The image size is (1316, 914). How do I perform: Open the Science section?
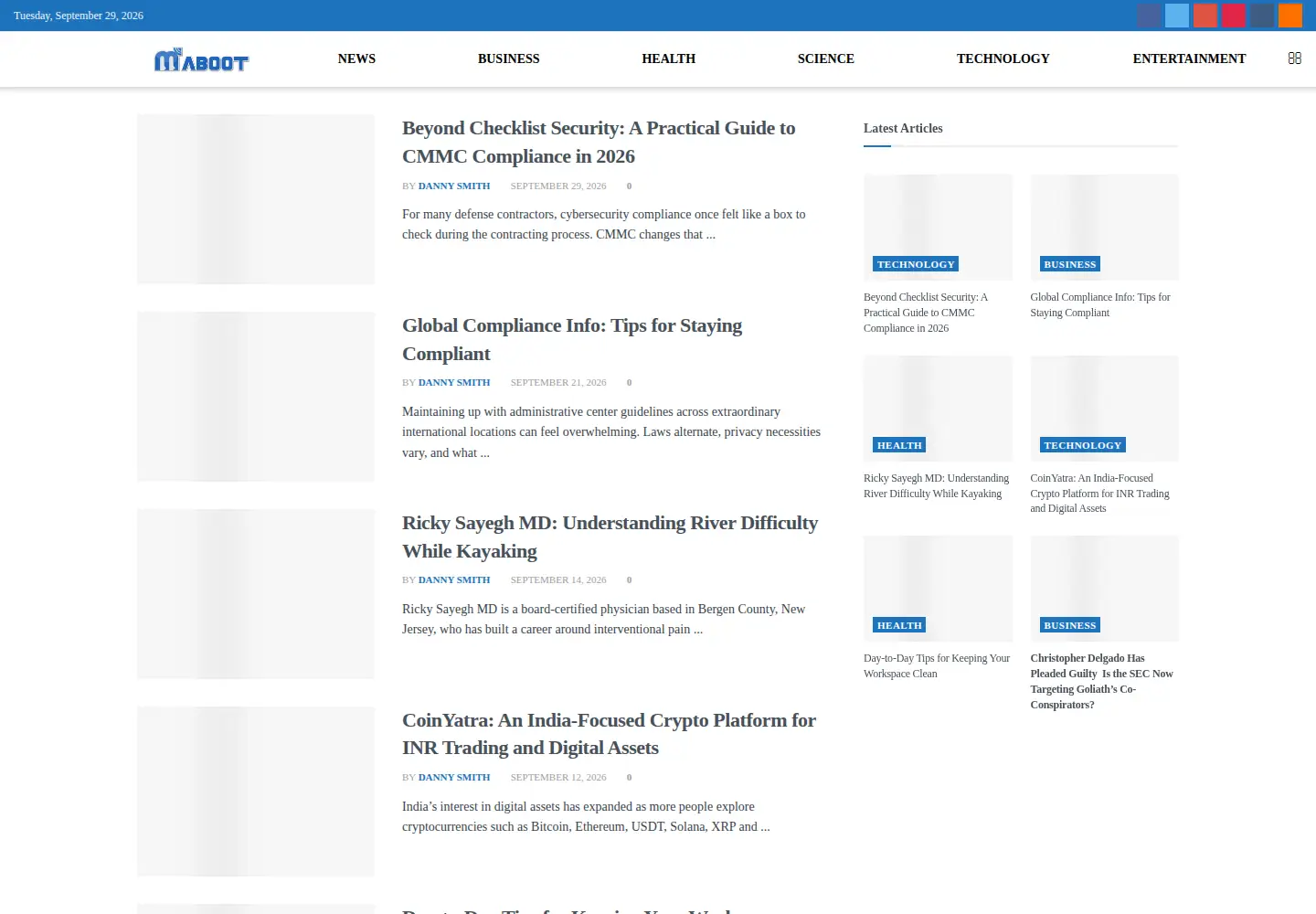(825, 58)
